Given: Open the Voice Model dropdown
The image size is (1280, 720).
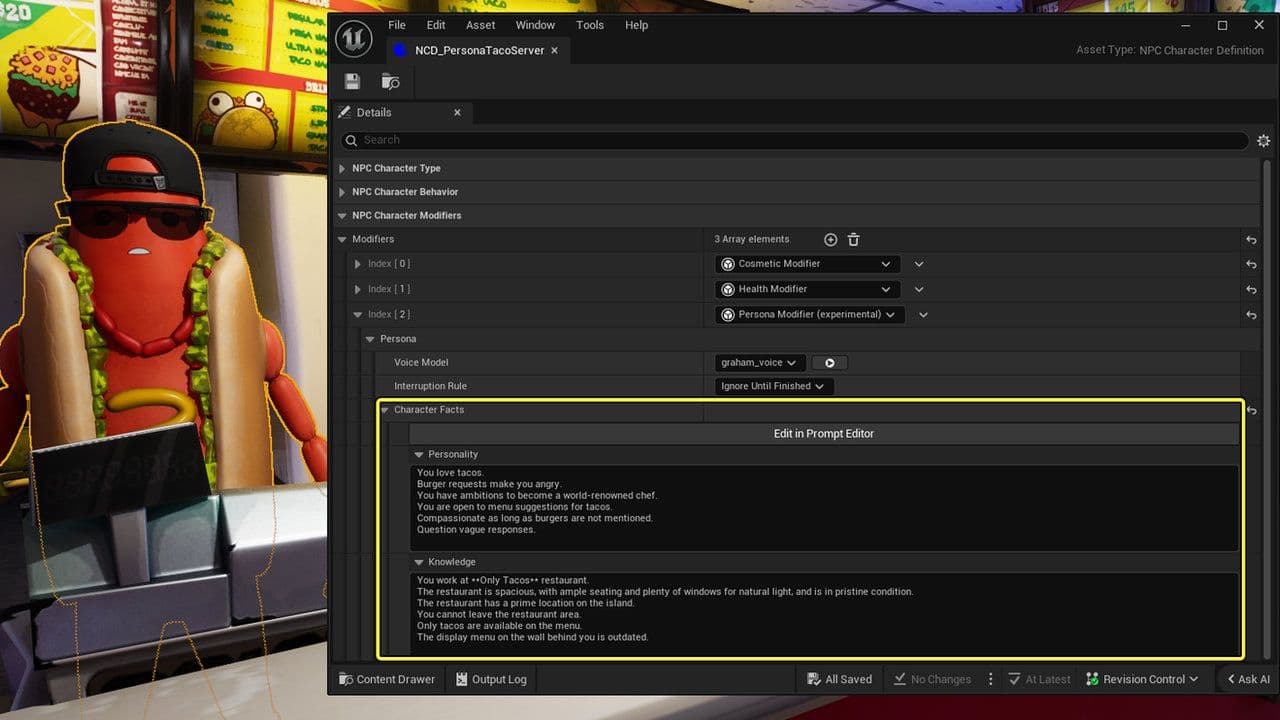Looking at the screenshot, I should tap(759, 363).
